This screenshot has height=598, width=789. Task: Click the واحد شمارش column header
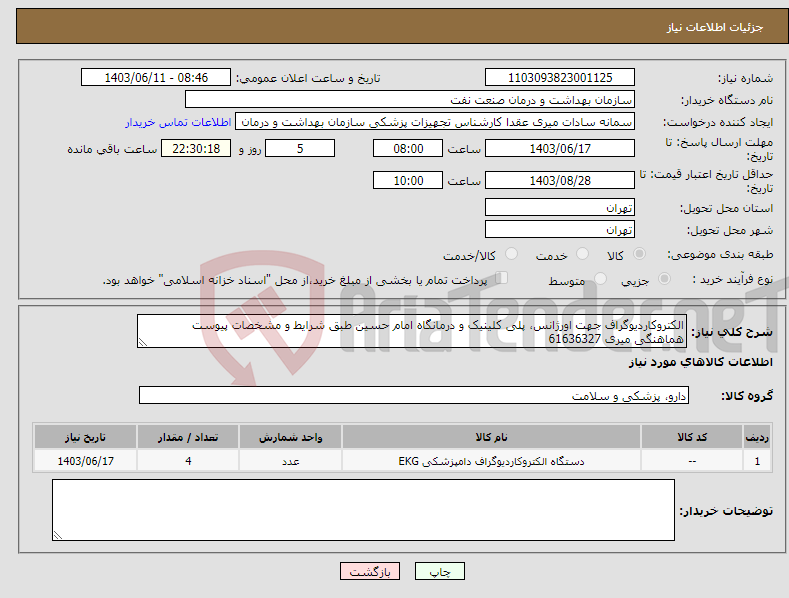[290, 437]
